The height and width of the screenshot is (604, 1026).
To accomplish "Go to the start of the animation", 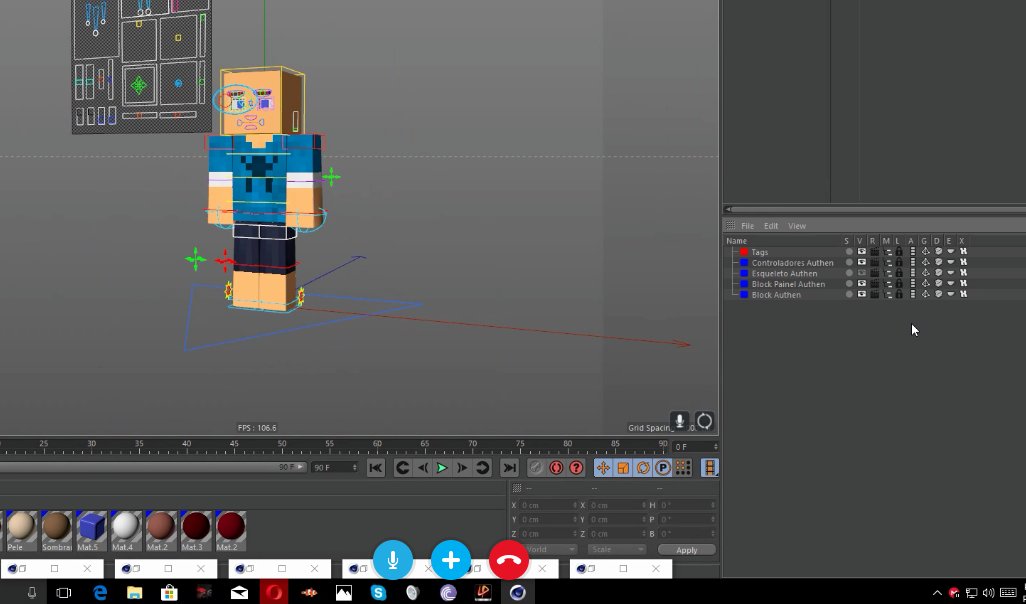I will pos(376,467).
